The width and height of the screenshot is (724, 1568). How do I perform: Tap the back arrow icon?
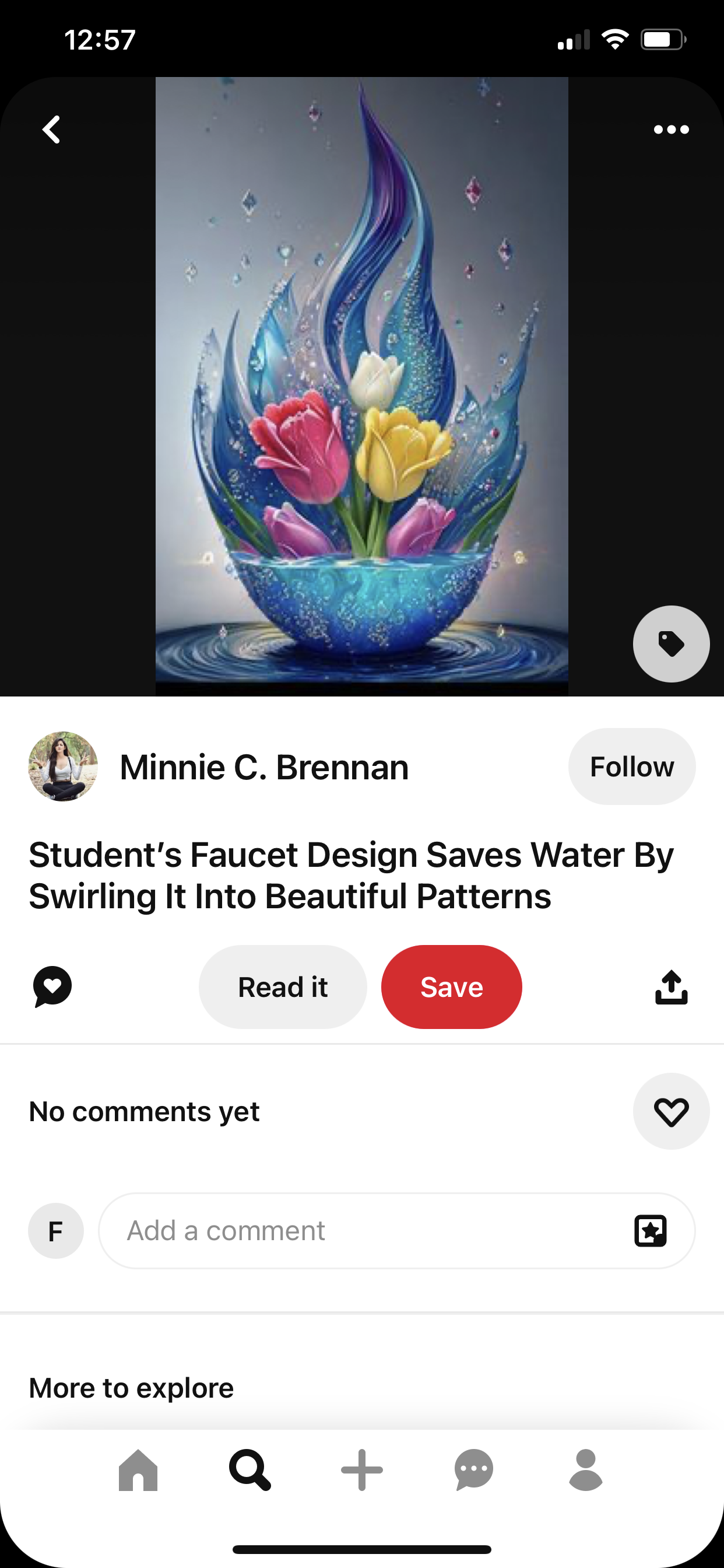click(52, 129)
